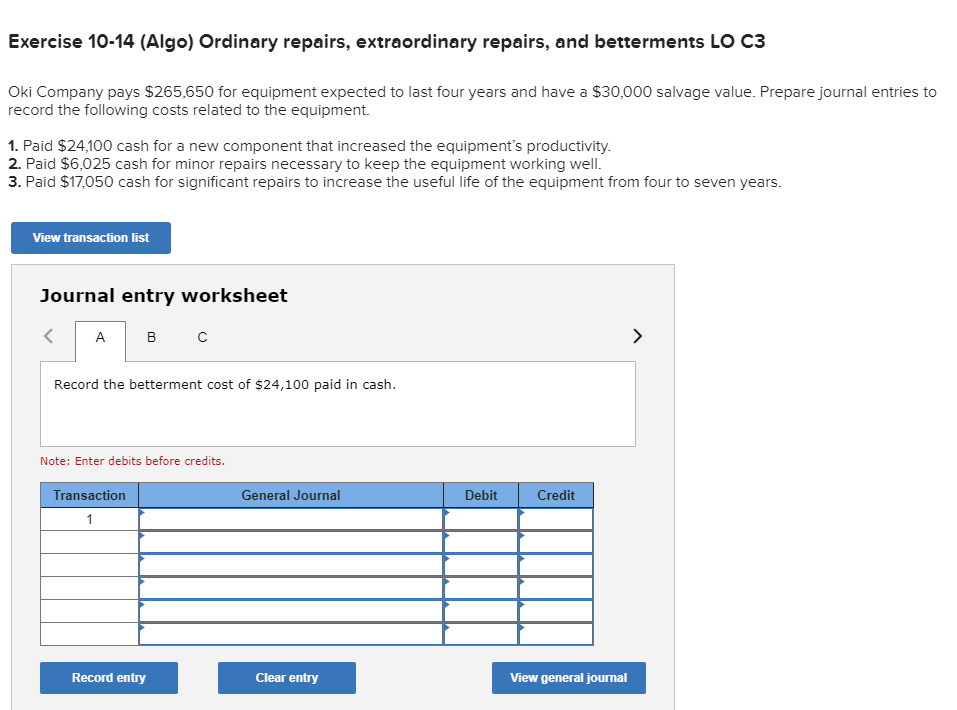The width and height of the screenshot is (957, 710).
Task: Click the fourth row Debit field
Action: click(x=481, y=588)
